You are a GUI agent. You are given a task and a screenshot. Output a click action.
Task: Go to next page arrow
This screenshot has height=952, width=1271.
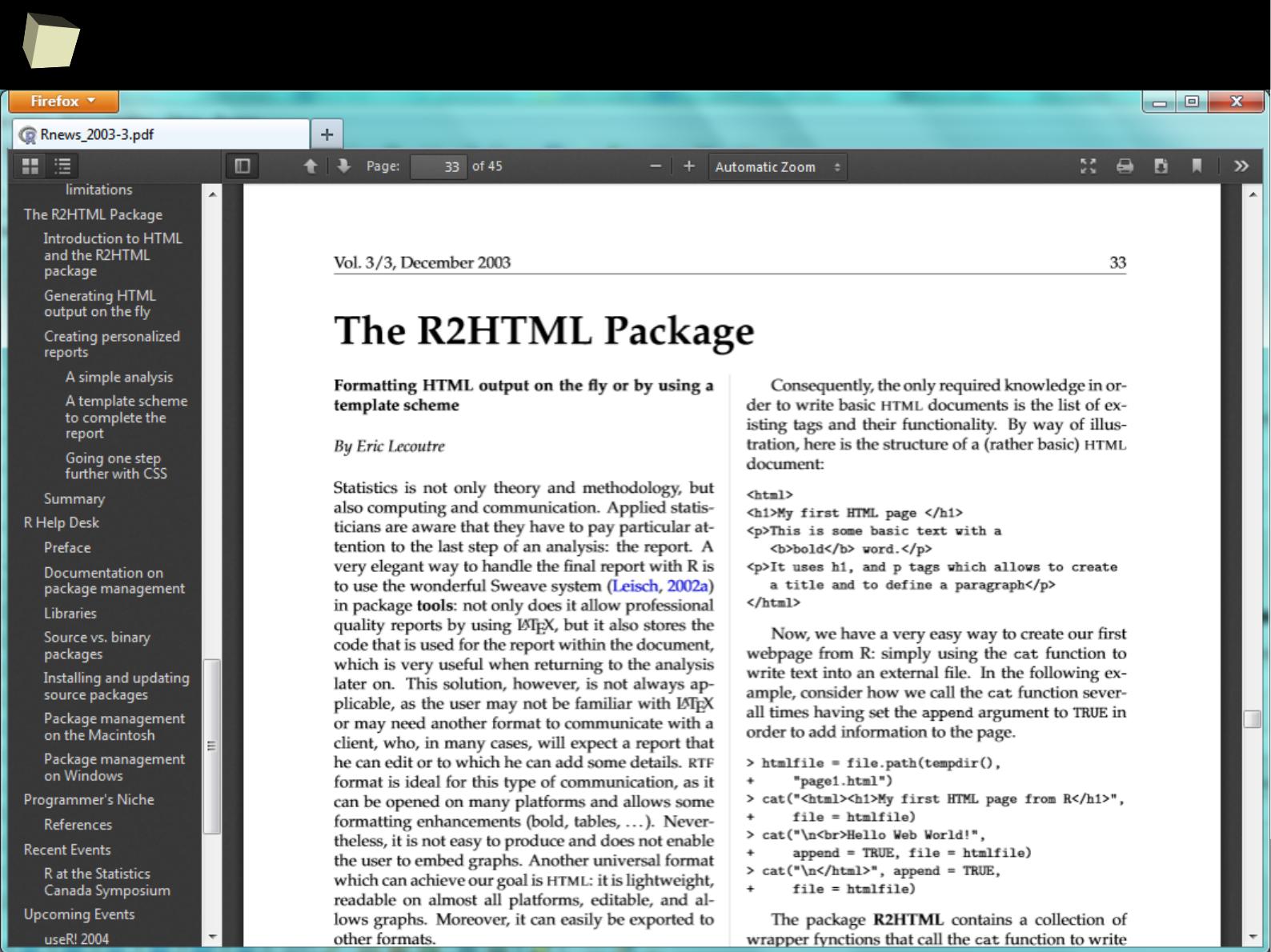344,166
